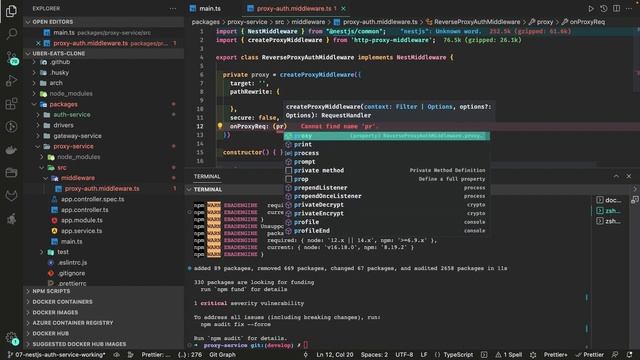
Task: Open Source Control view with badge
Action: click(x=11, y=58)
